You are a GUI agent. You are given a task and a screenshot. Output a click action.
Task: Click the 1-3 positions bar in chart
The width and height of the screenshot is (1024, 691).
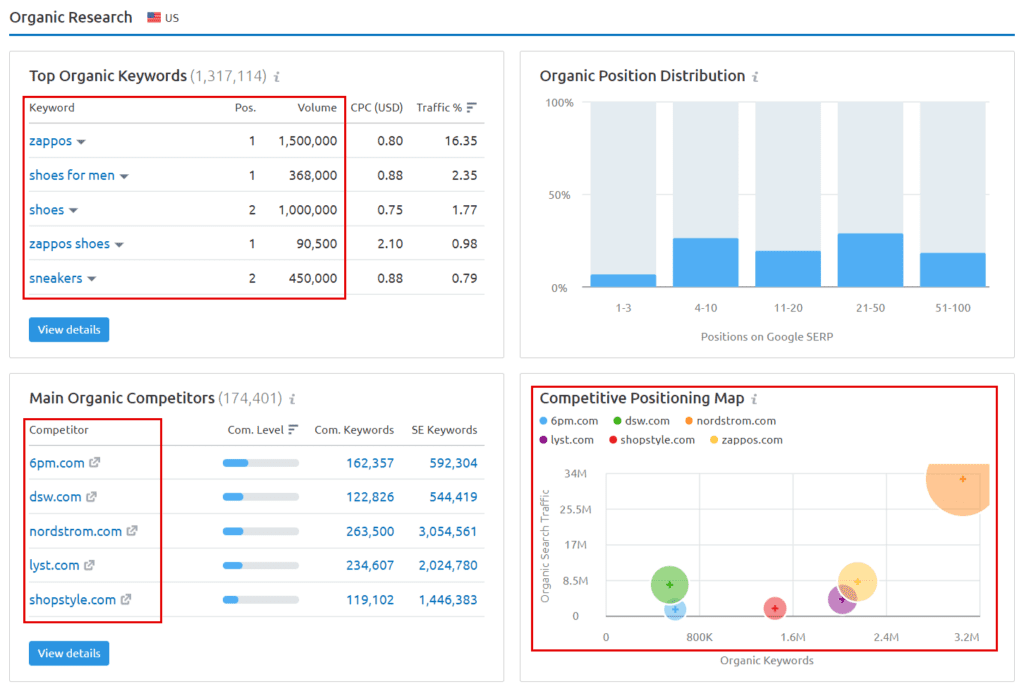pyautogui.click(x=623, y=281)
